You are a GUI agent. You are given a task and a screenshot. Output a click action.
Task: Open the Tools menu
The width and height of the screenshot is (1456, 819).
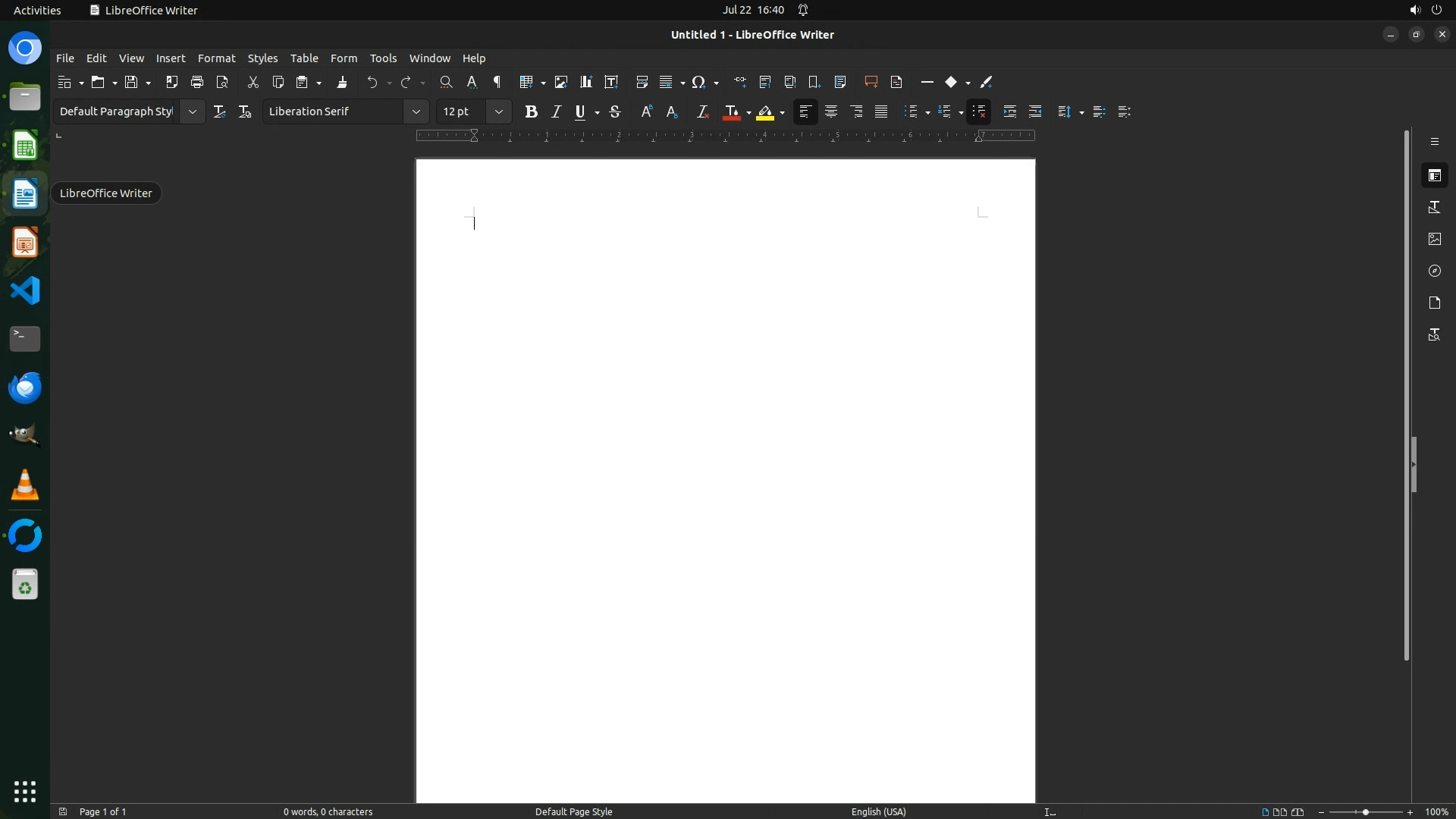pos(383,58)
